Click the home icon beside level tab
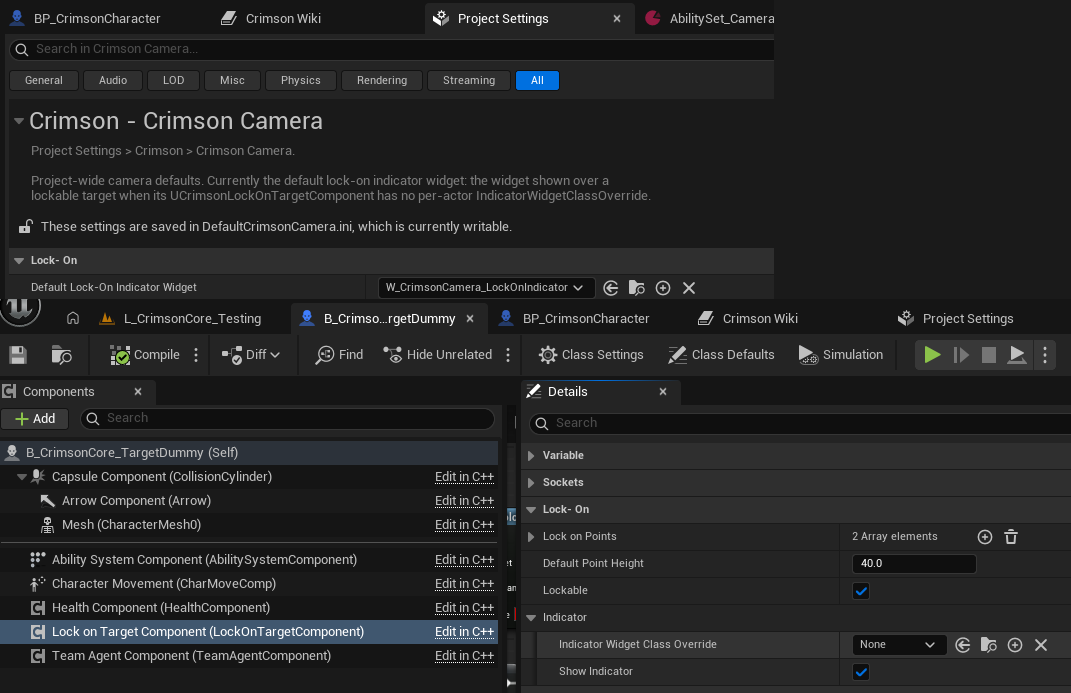This screenshot has width=1071, height=693. [x=73, y=318]
